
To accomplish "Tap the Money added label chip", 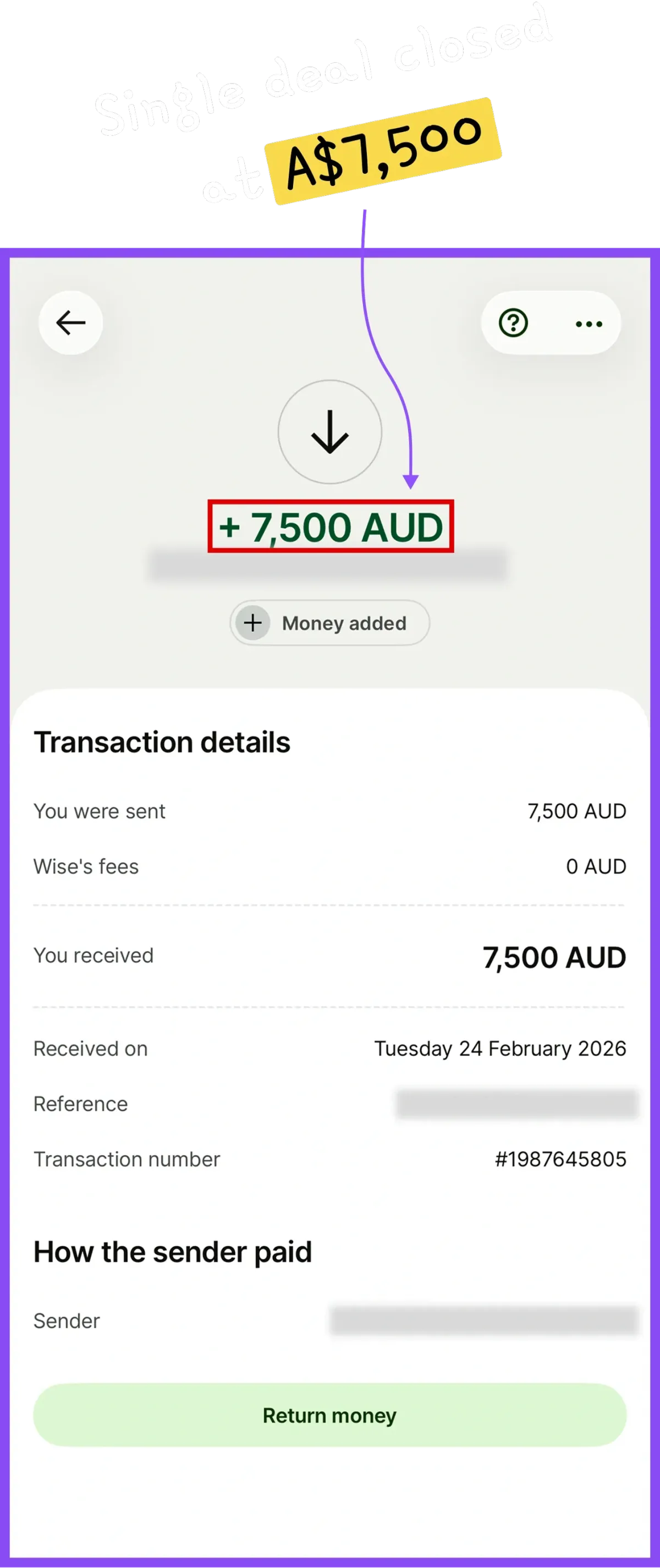I will tap(344, 623).
